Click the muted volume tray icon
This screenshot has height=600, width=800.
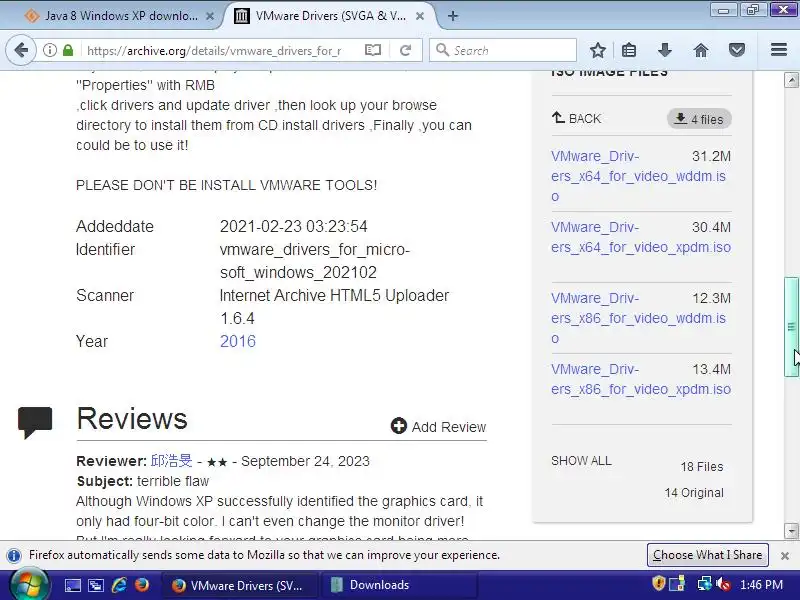click(x=723, y=584)
